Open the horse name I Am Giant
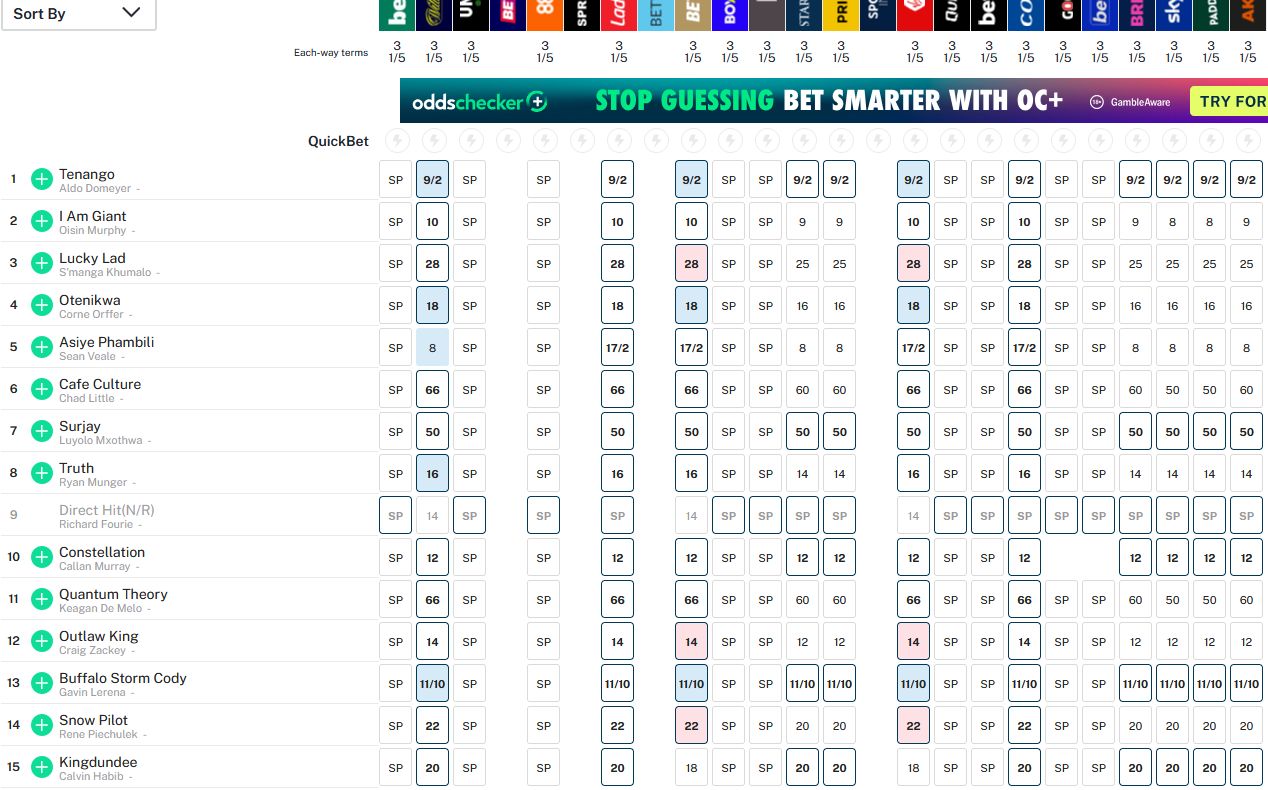The height and width of the screenshot is (790, 1268). [92, 216]
